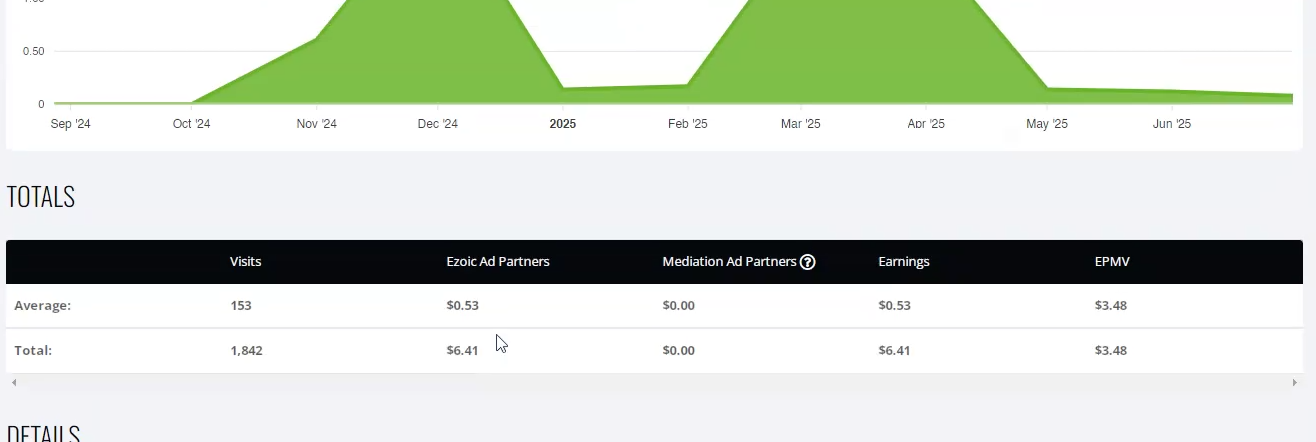Click the table's right scroll arrow
The image size is (1316, 442).
click(x=1295, y=383)
